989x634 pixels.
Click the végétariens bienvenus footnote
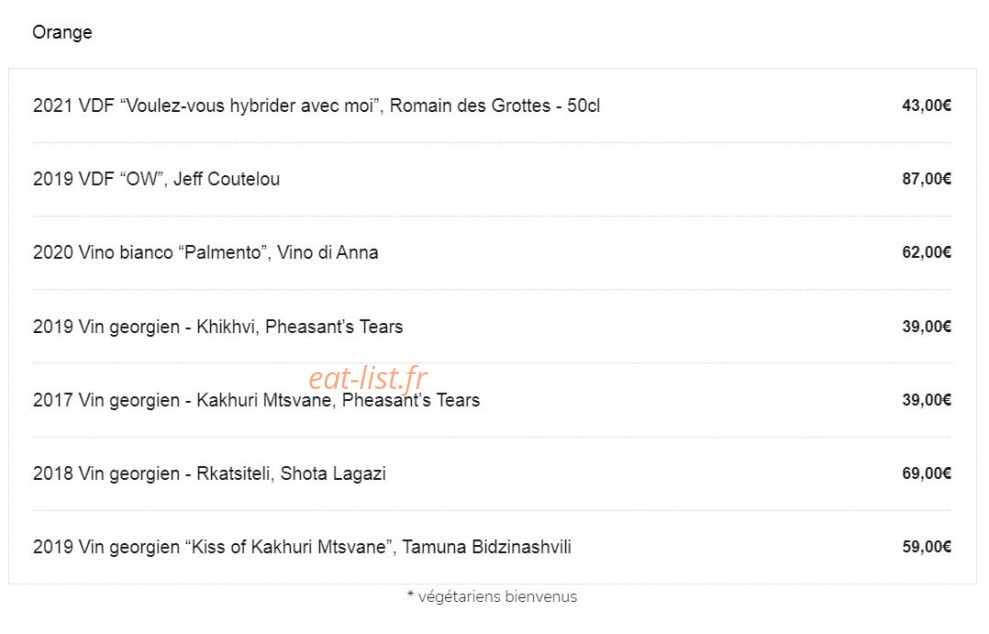pyautogui.click(x=492, y=597)
